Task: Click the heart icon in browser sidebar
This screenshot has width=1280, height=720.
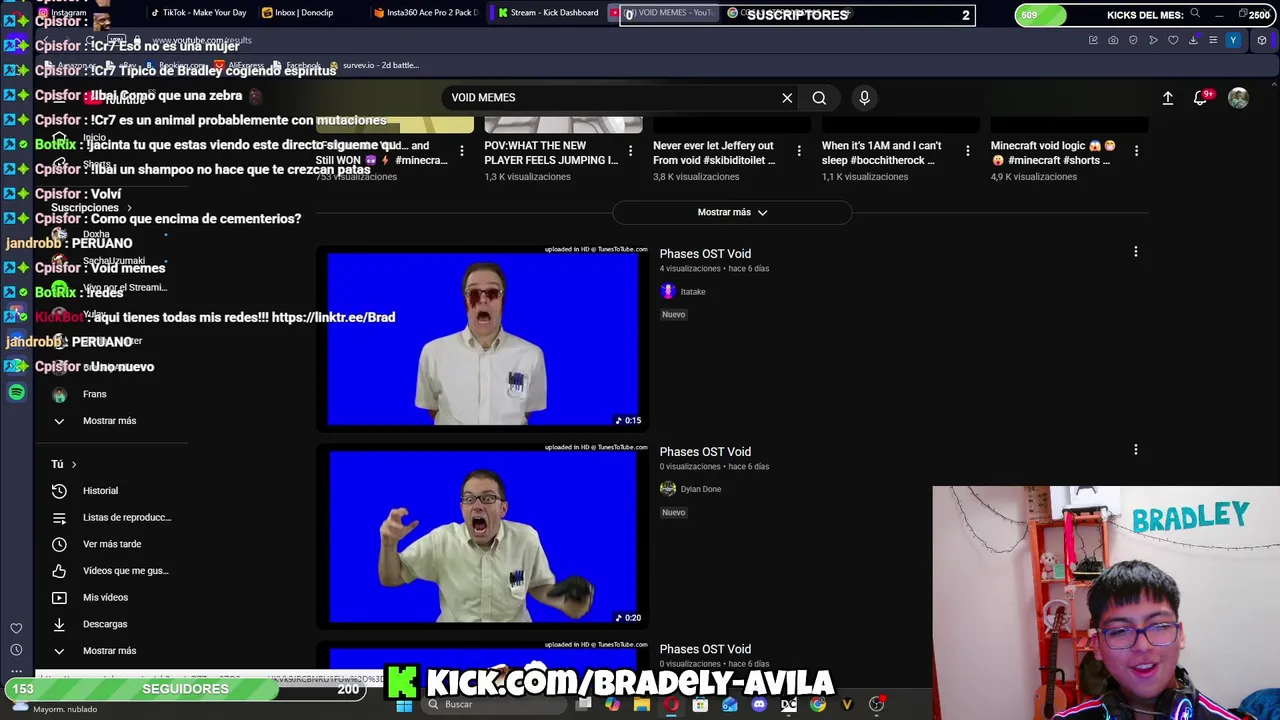Action: 16,628
